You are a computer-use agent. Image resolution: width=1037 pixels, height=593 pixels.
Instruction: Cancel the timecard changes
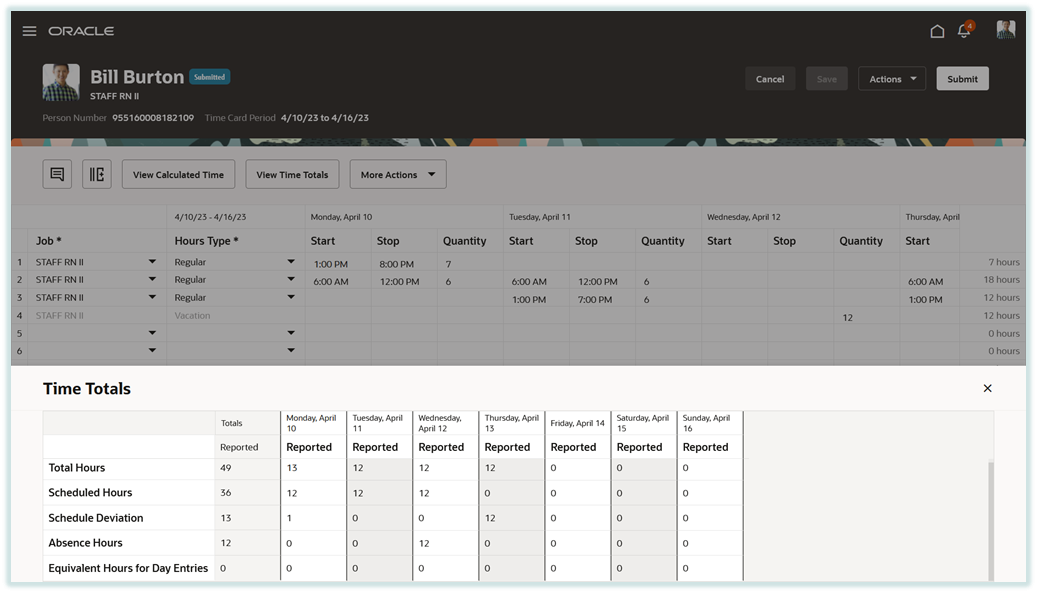coord(770,78)
